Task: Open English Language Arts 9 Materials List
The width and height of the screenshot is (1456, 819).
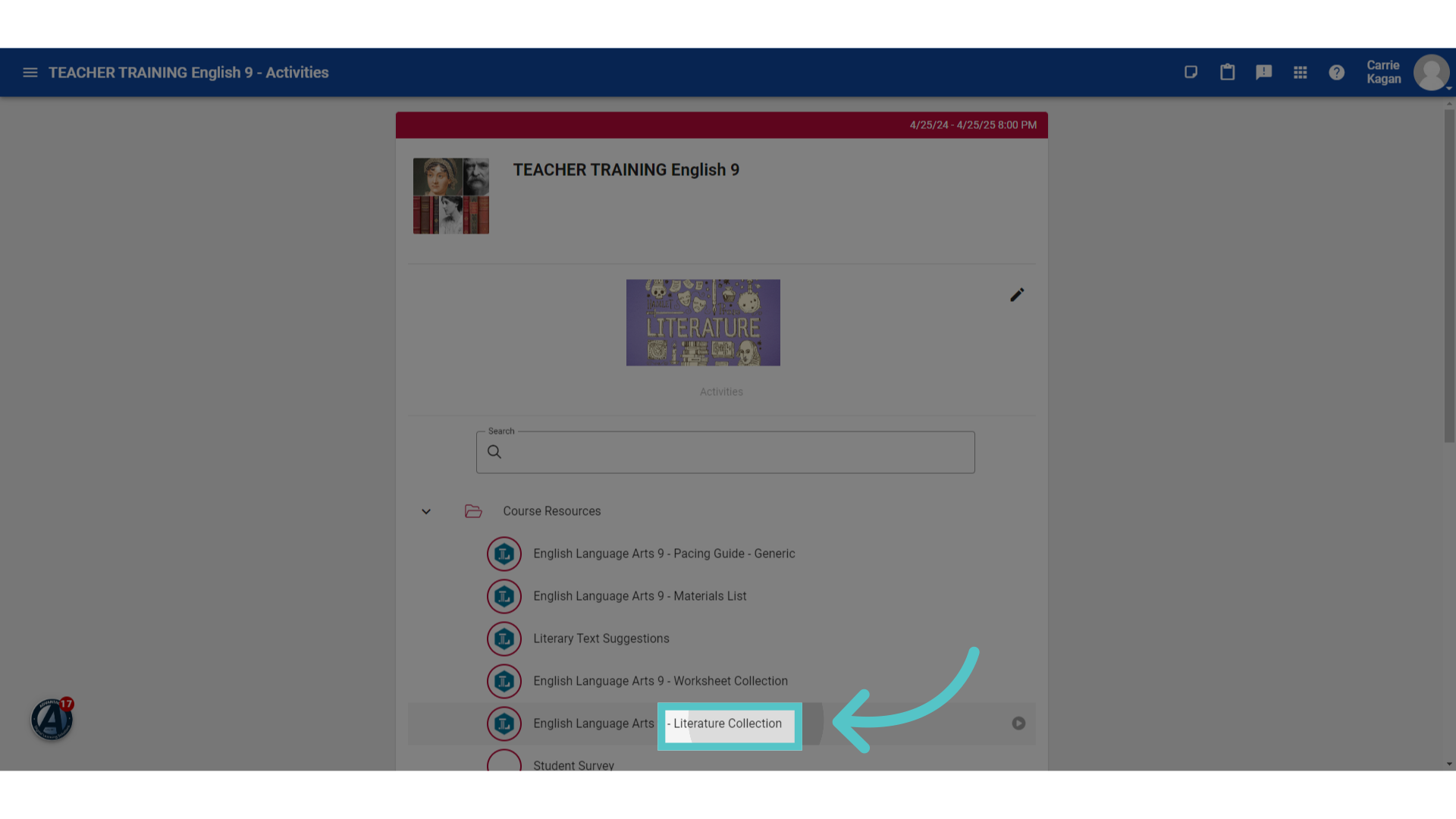Action: 639,597
